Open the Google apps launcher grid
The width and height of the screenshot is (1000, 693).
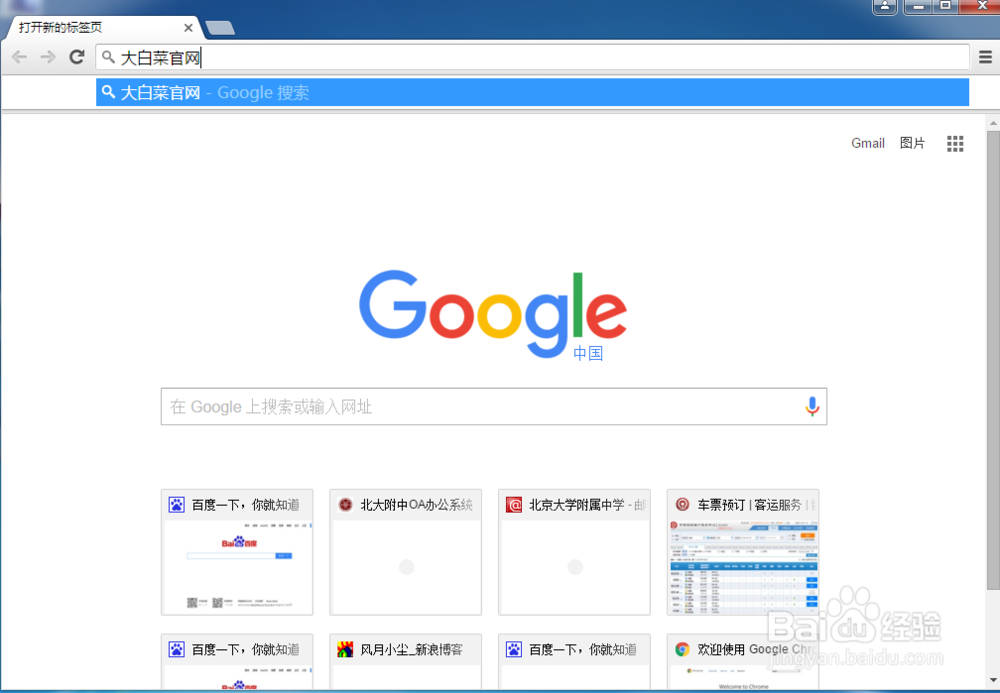954,143
